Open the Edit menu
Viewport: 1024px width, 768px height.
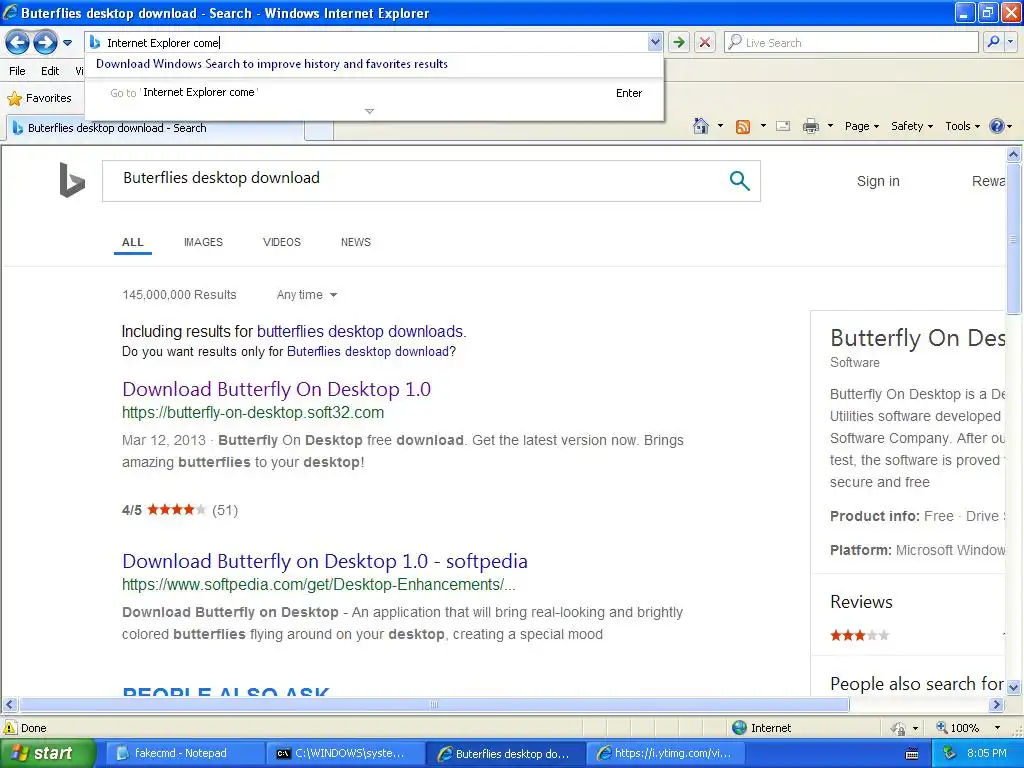coord(50,71)
